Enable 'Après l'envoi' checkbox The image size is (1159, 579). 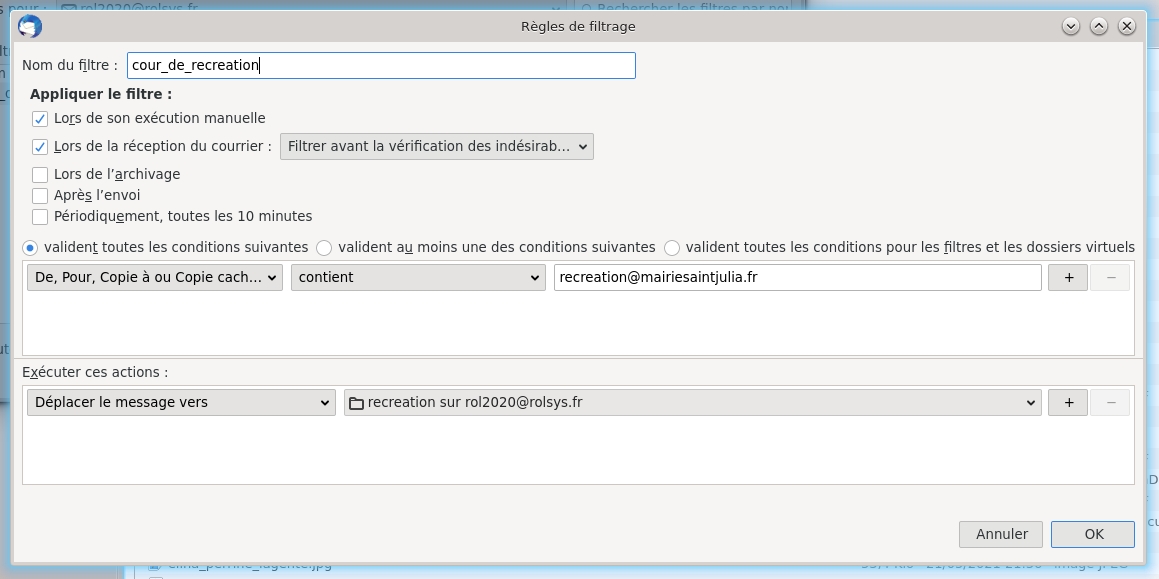click(40, 196)
